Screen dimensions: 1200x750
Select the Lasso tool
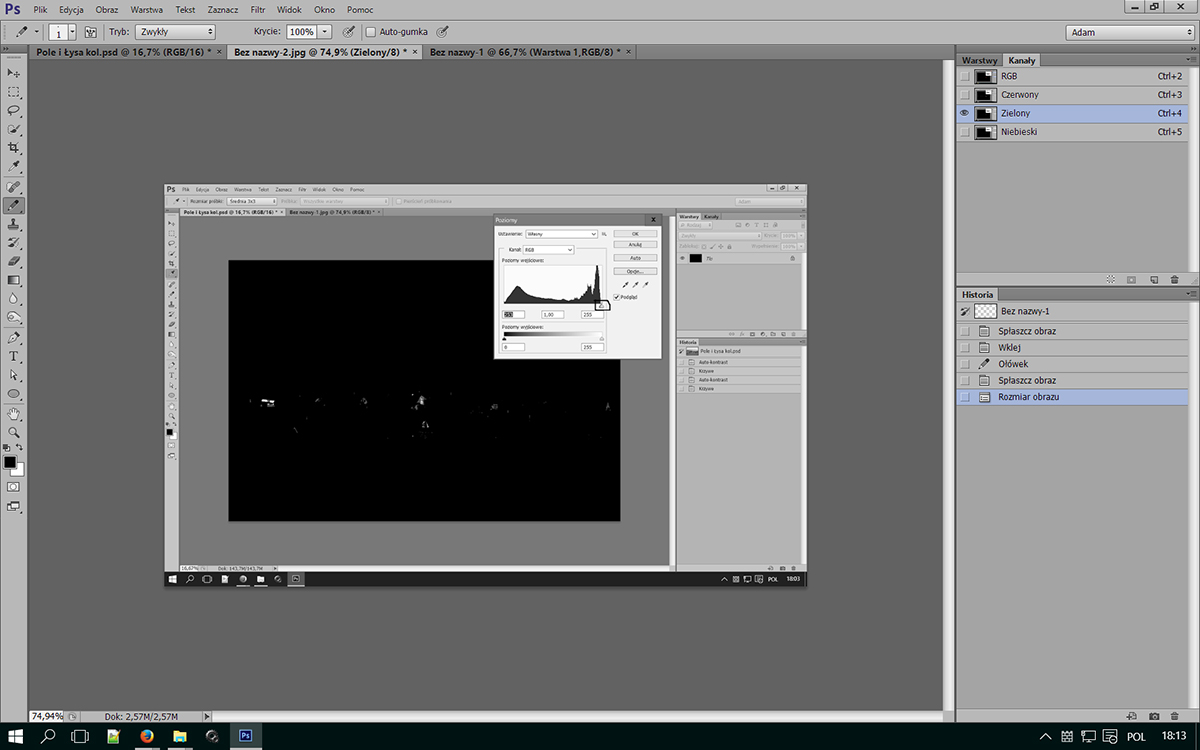coord(14,110)
